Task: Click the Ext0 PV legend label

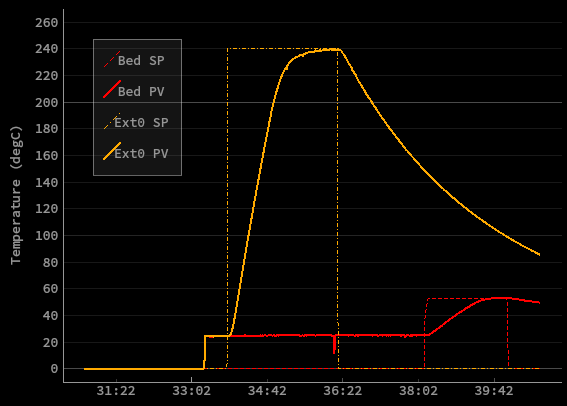Action: (141, 154)
